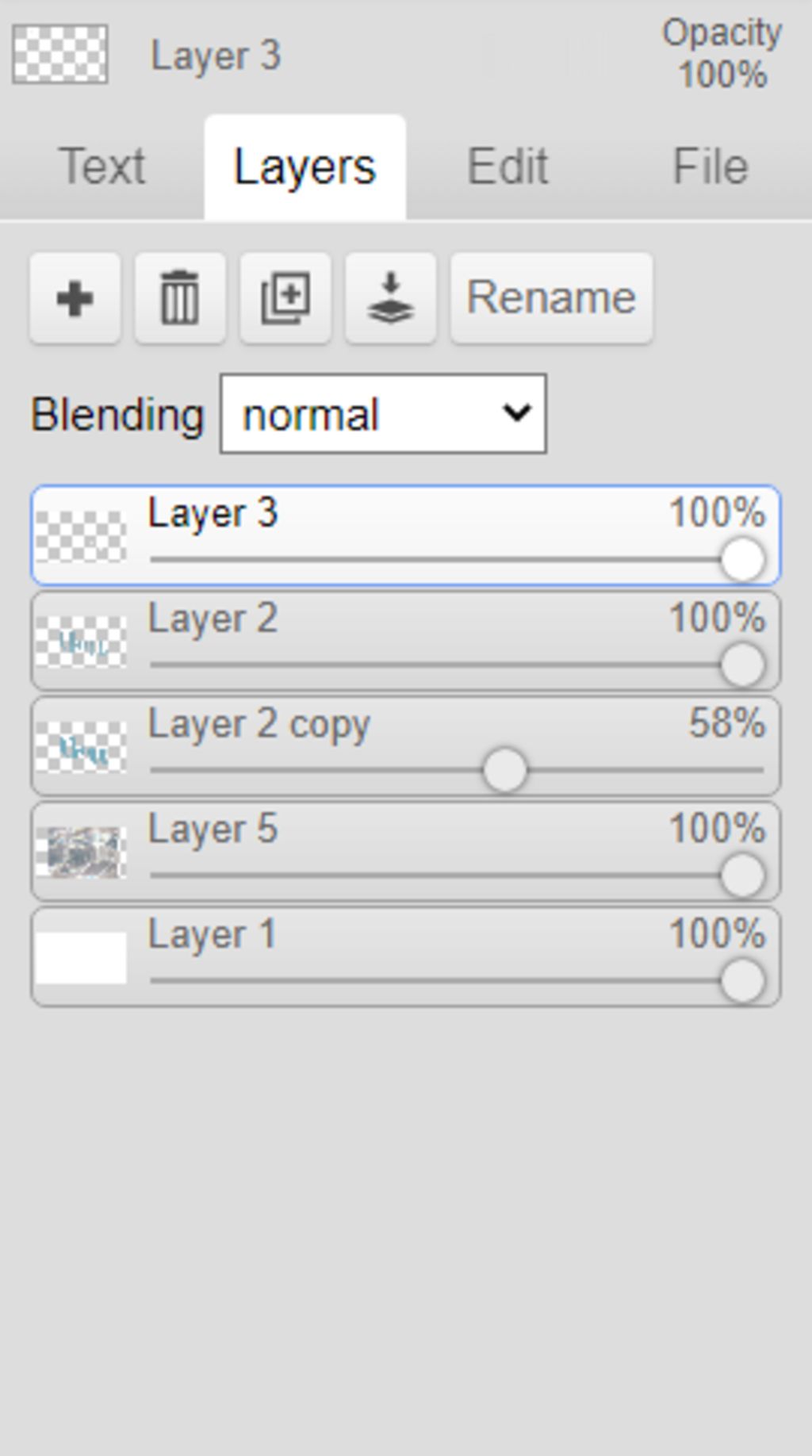Select Layer 5 by its name
The height and width of the screenshot is (1456, 812).
click(x=213, y=830)
